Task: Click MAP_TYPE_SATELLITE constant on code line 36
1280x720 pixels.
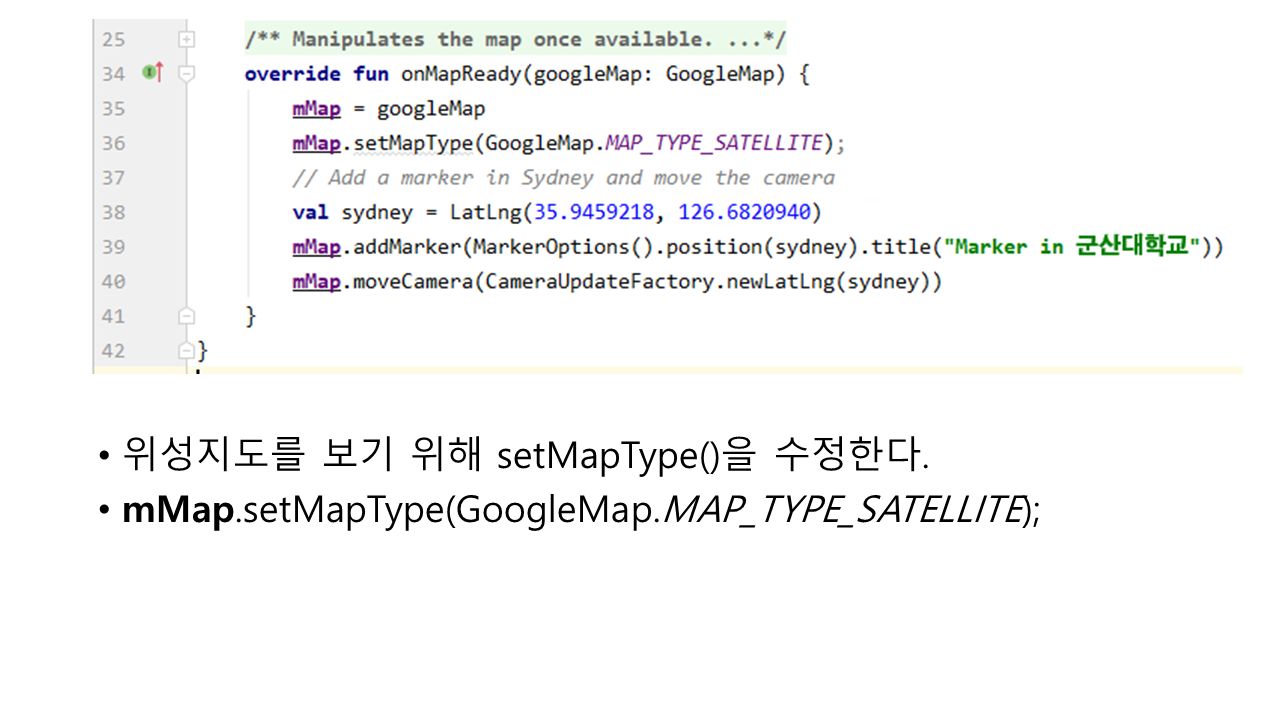Action: [x=714, y=143]
